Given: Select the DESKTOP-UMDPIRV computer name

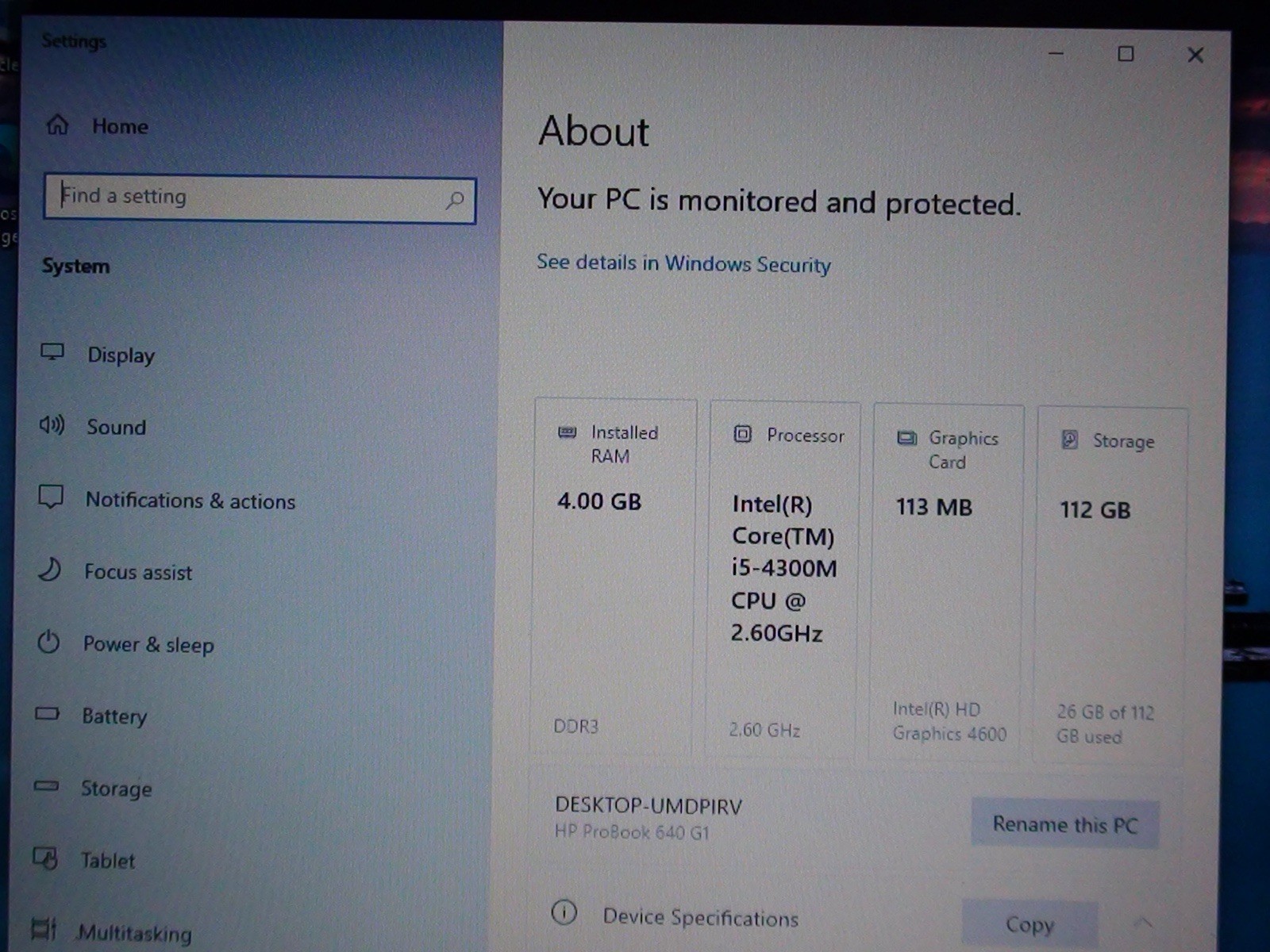Looking at the screenshot, I should (648, 806).
